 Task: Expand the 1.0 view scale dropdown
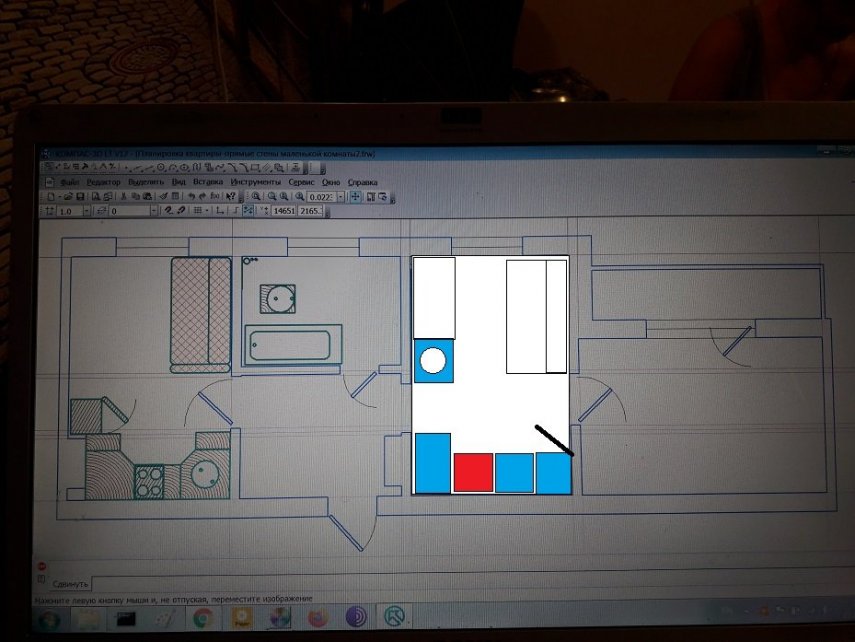[x=86, y=212]
